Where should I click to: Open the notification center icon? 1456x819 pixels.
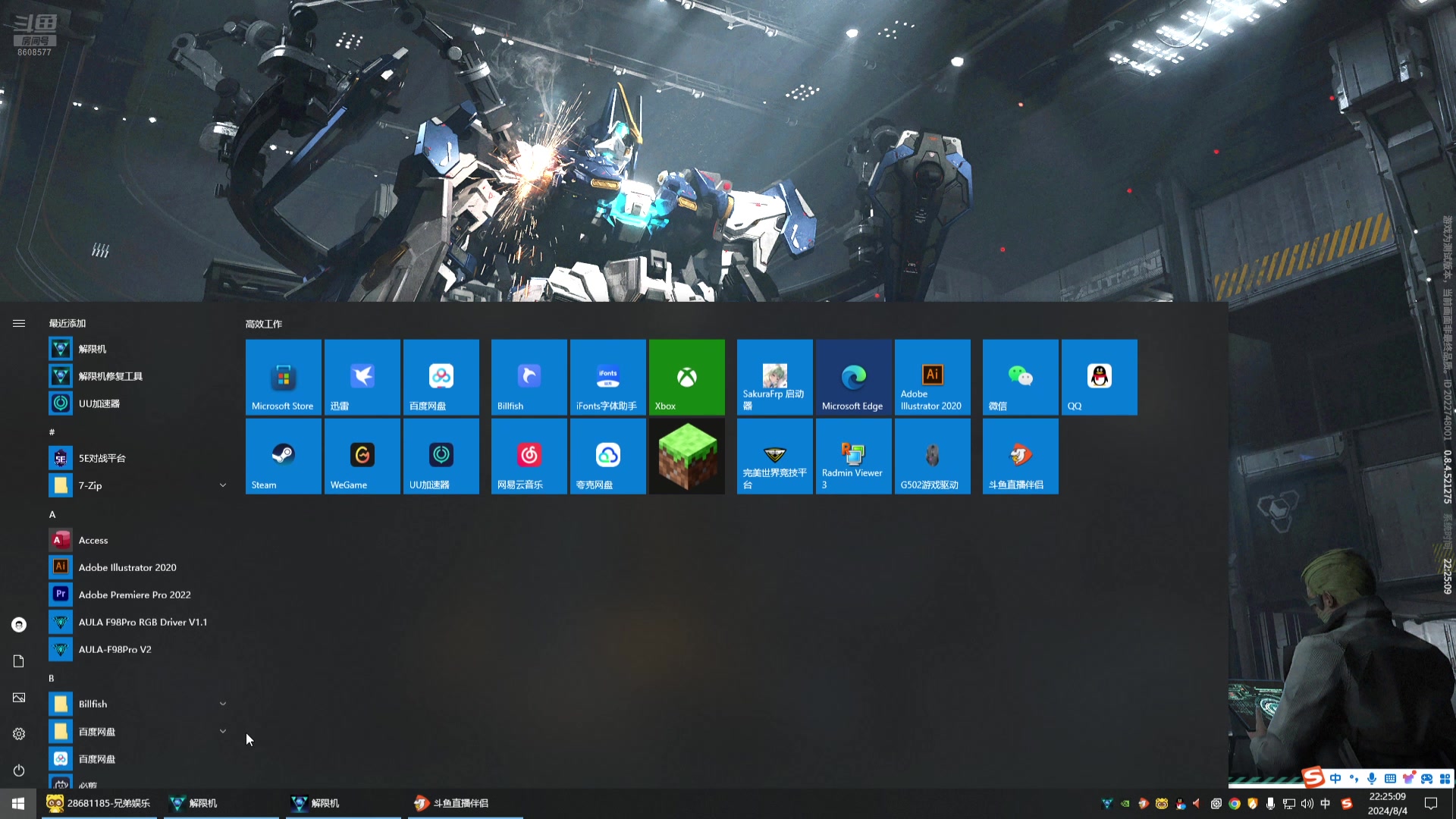(x=1431, y=803)
